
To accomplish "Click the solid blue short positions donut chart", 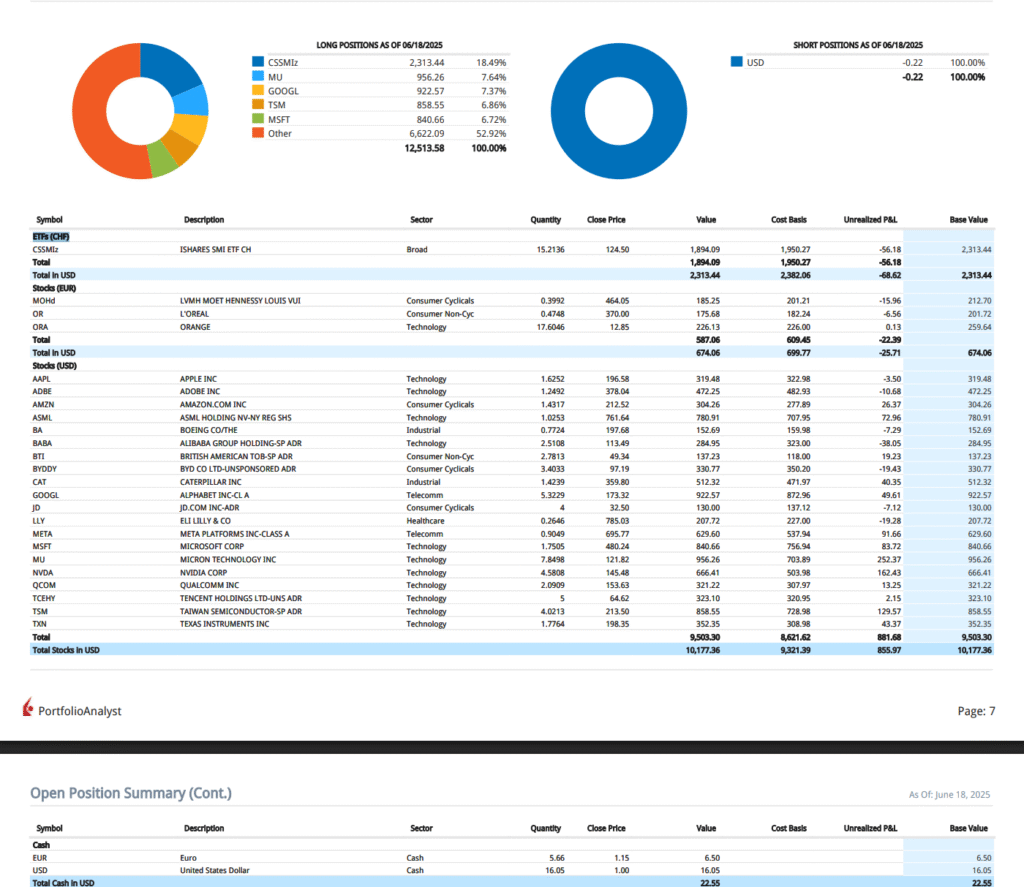I will click(x=618, y=111).
